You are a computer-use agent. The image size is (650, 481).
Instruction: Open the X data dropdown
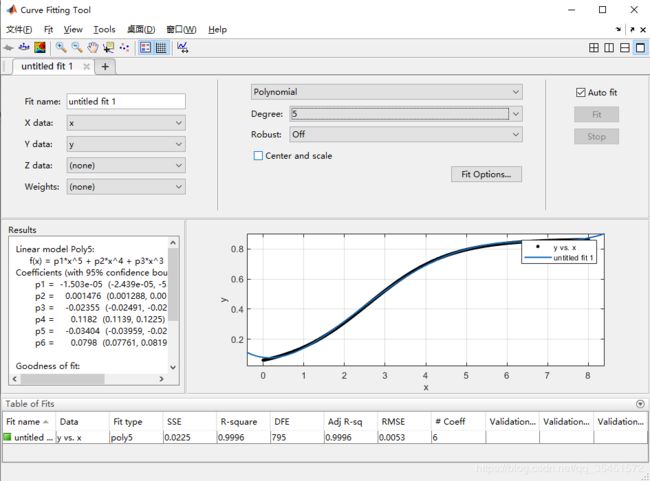coord(126,123)
